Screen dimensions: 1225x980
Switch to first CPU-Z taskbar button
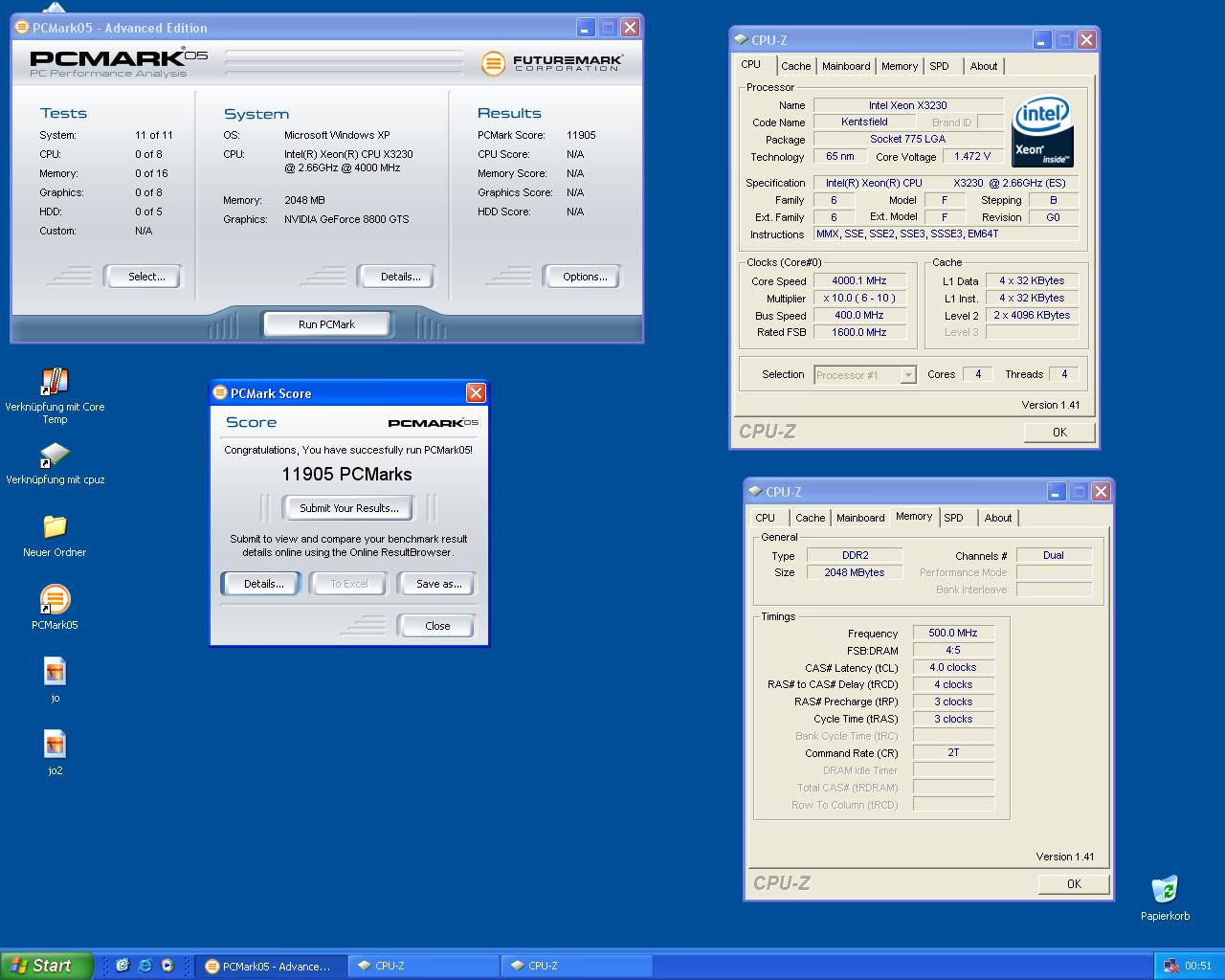coord(423,966)
